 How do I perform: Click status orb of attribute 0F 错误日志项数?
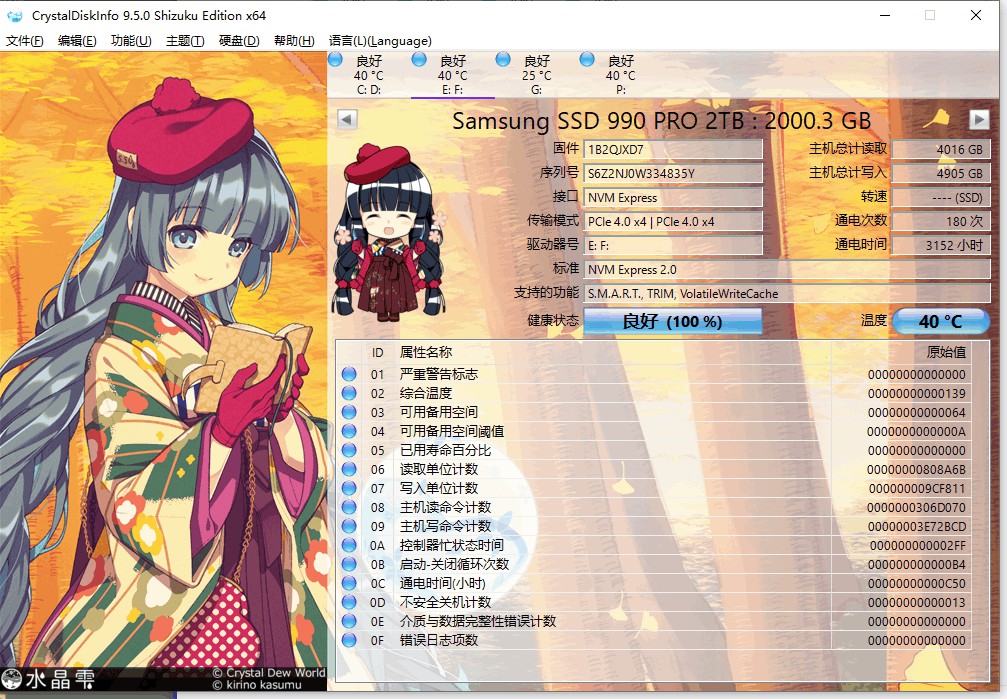(x=349, y=640)
